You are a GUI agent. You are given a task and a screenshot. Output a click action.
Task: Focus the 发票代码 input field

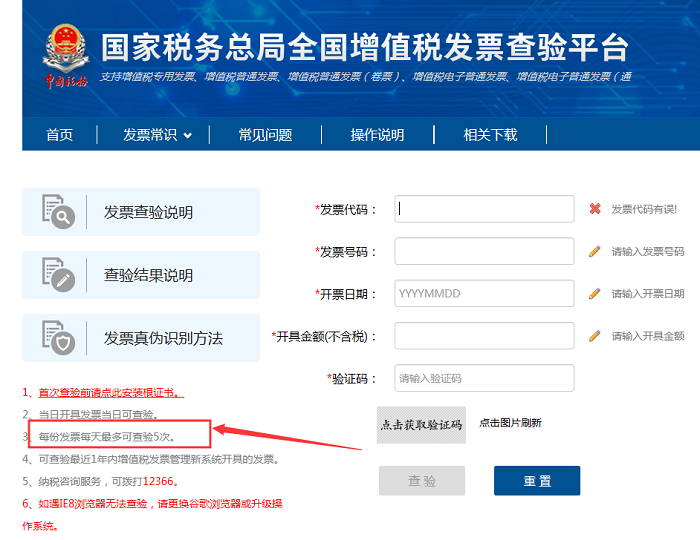484,209
